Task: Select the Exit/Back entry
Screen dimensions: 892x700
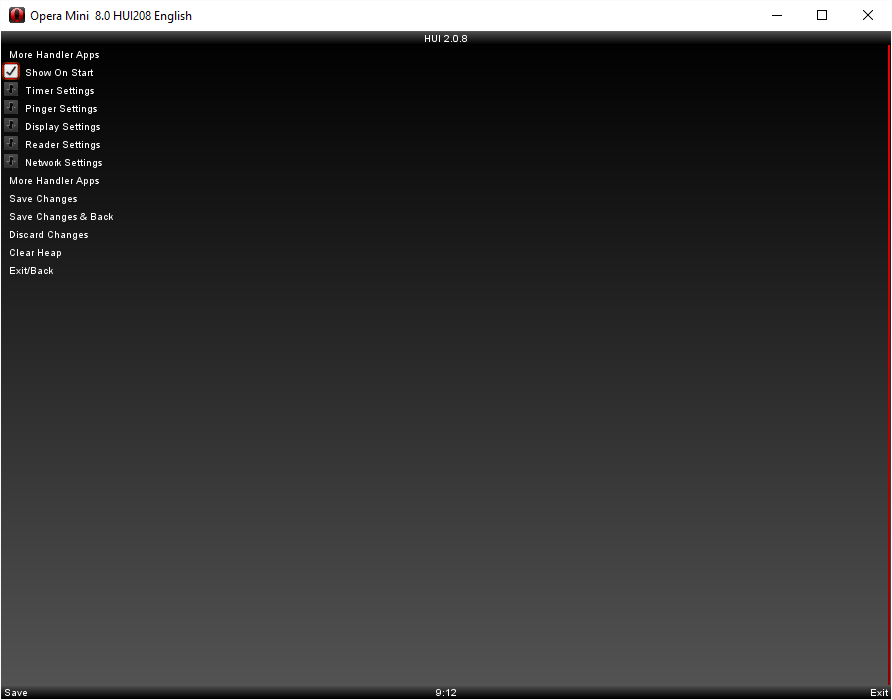Action: 31,271
